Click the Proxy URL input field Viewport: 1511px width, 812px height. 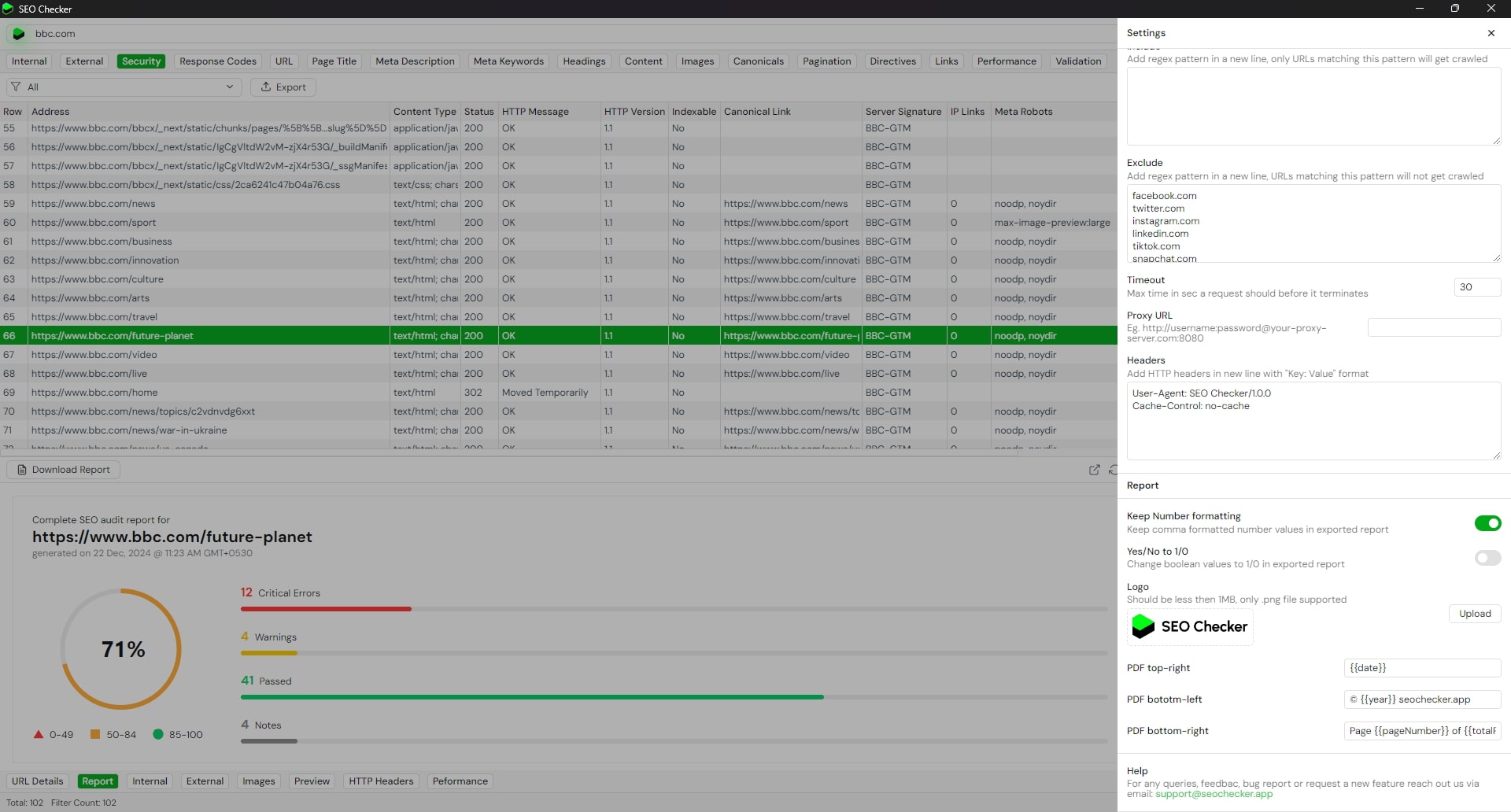(1434, 327)
